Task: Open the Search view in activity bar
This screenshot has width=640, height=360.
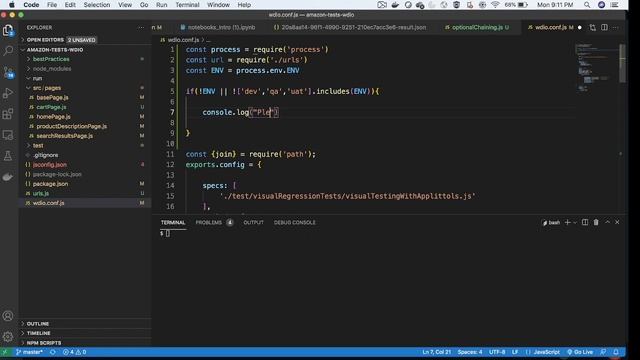Action: point(8,51)
